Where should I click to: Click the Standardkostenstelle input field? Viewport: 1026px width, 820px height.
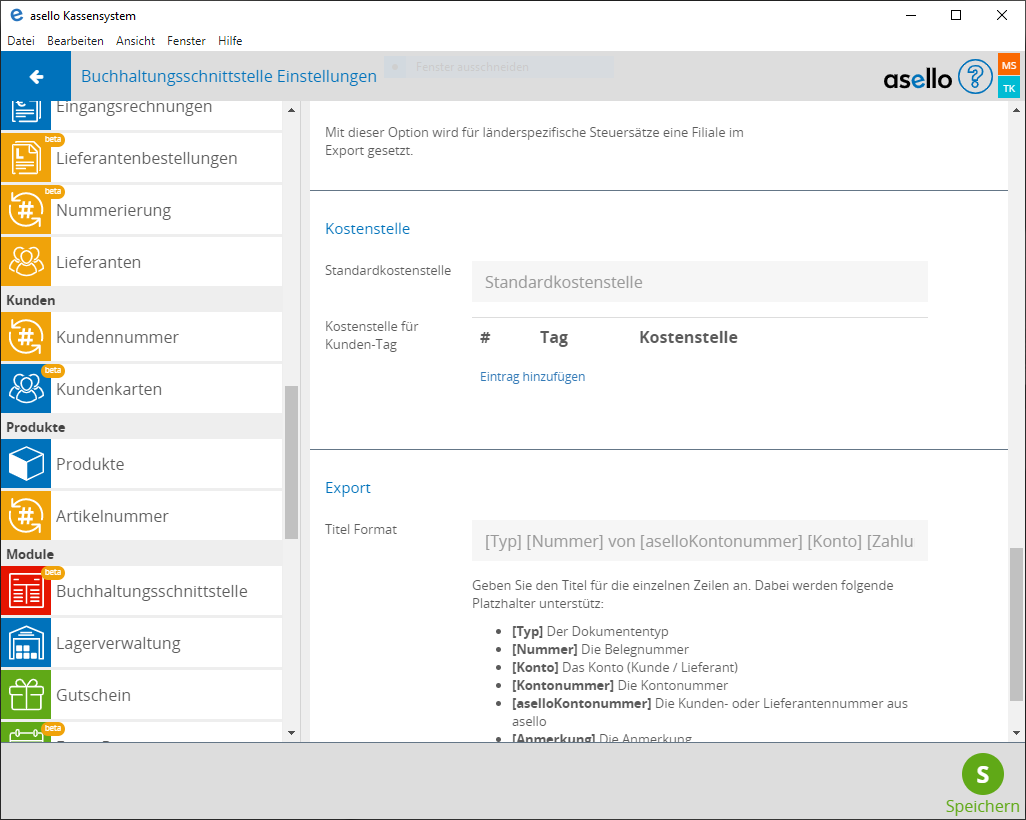[x=699, y=282]
